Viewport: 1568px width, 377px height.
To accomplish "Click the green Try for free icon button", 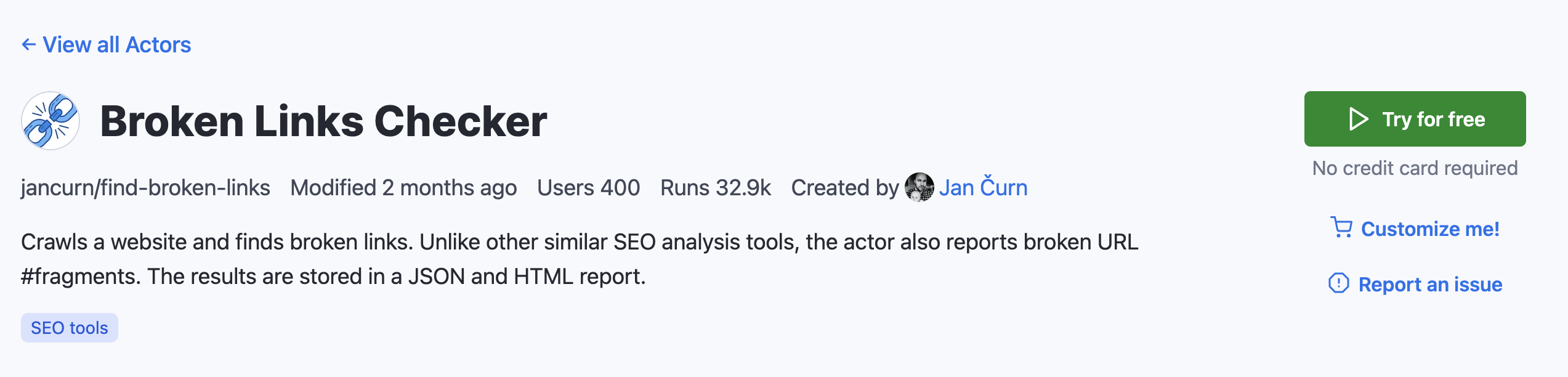I will click(x=1415, y=119).
